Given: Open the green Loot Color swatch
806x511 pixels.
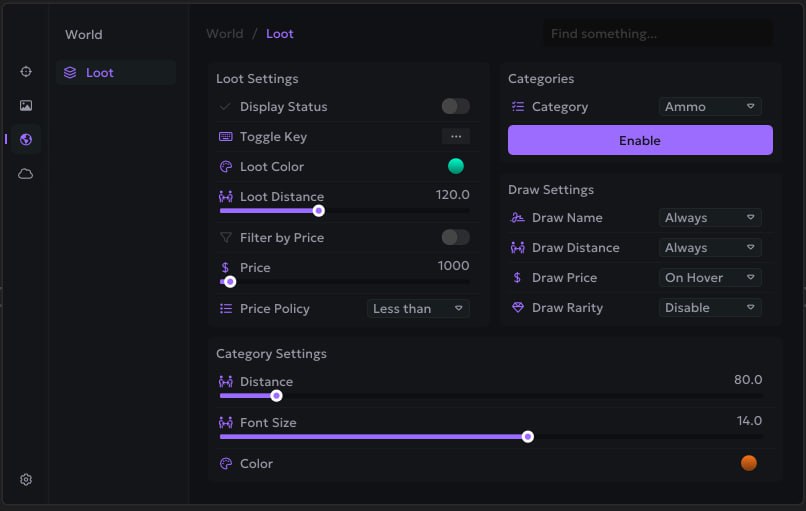Looking at the screenshot, I should point(456,166).
